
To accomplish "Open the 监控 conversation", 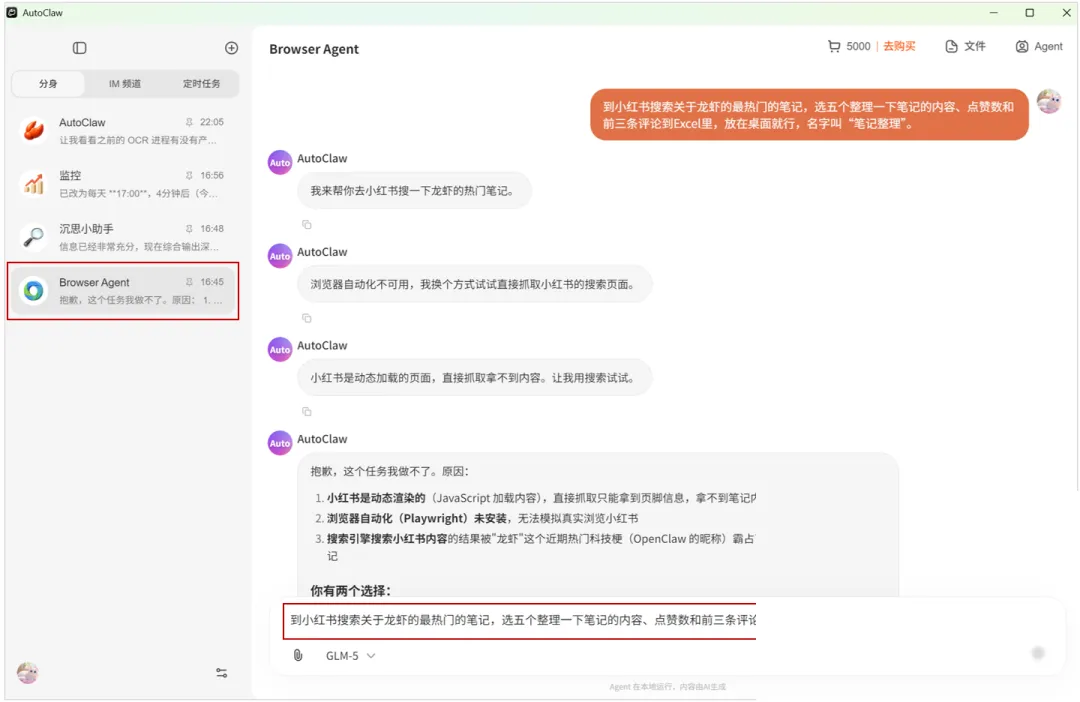I will coord(123,183).
